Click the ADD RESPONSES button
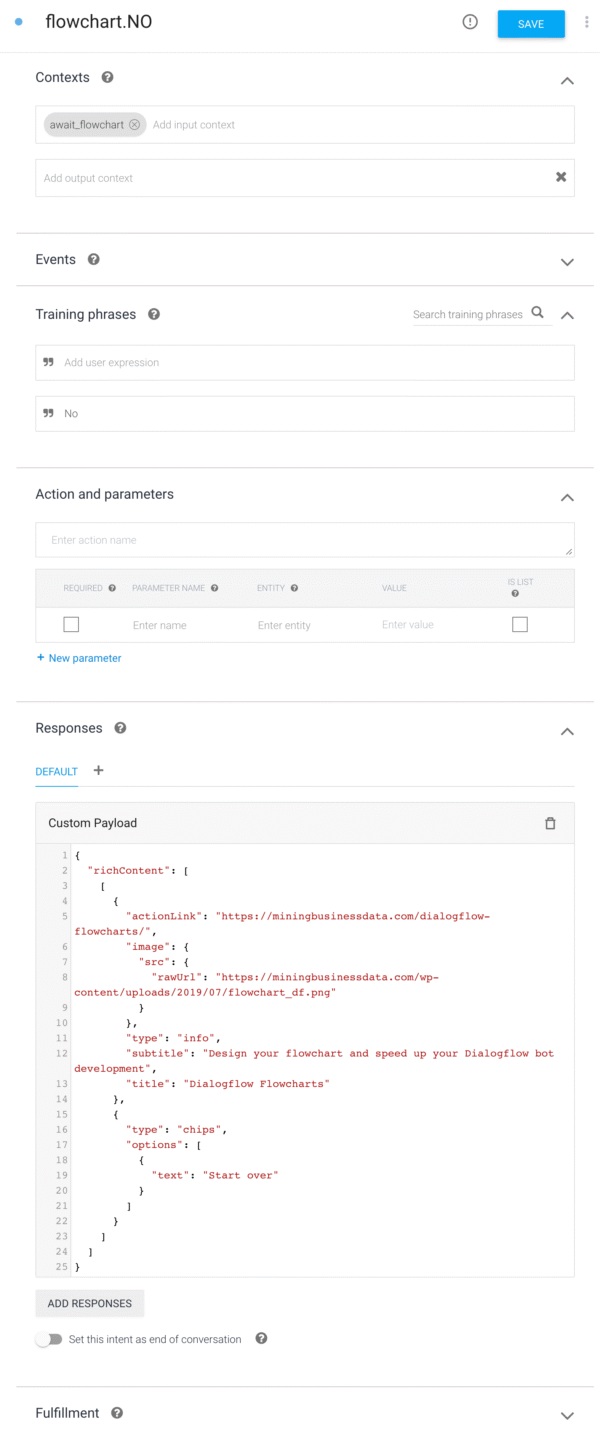This screenshot has height=1439, width=600. pos(89,1303)
